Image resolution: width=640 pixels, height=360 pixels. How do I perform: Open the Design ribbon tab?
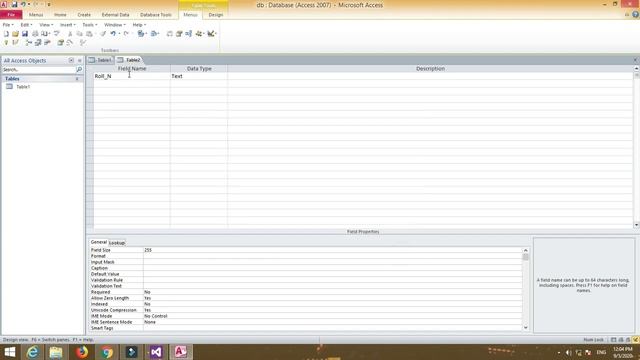(216, 15)
